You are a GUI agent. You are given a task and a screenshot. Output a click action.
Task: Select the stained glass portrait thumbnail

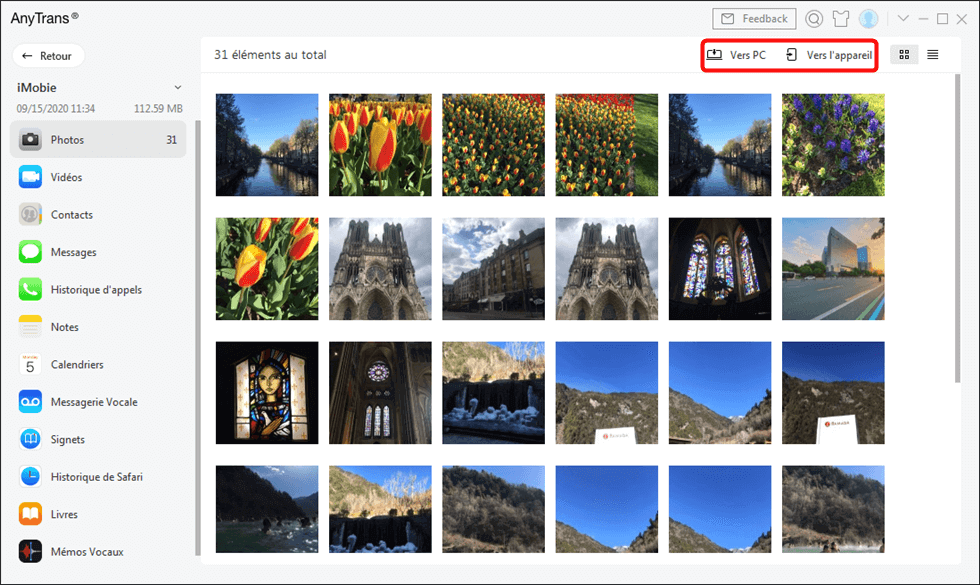tap(267, 392)
